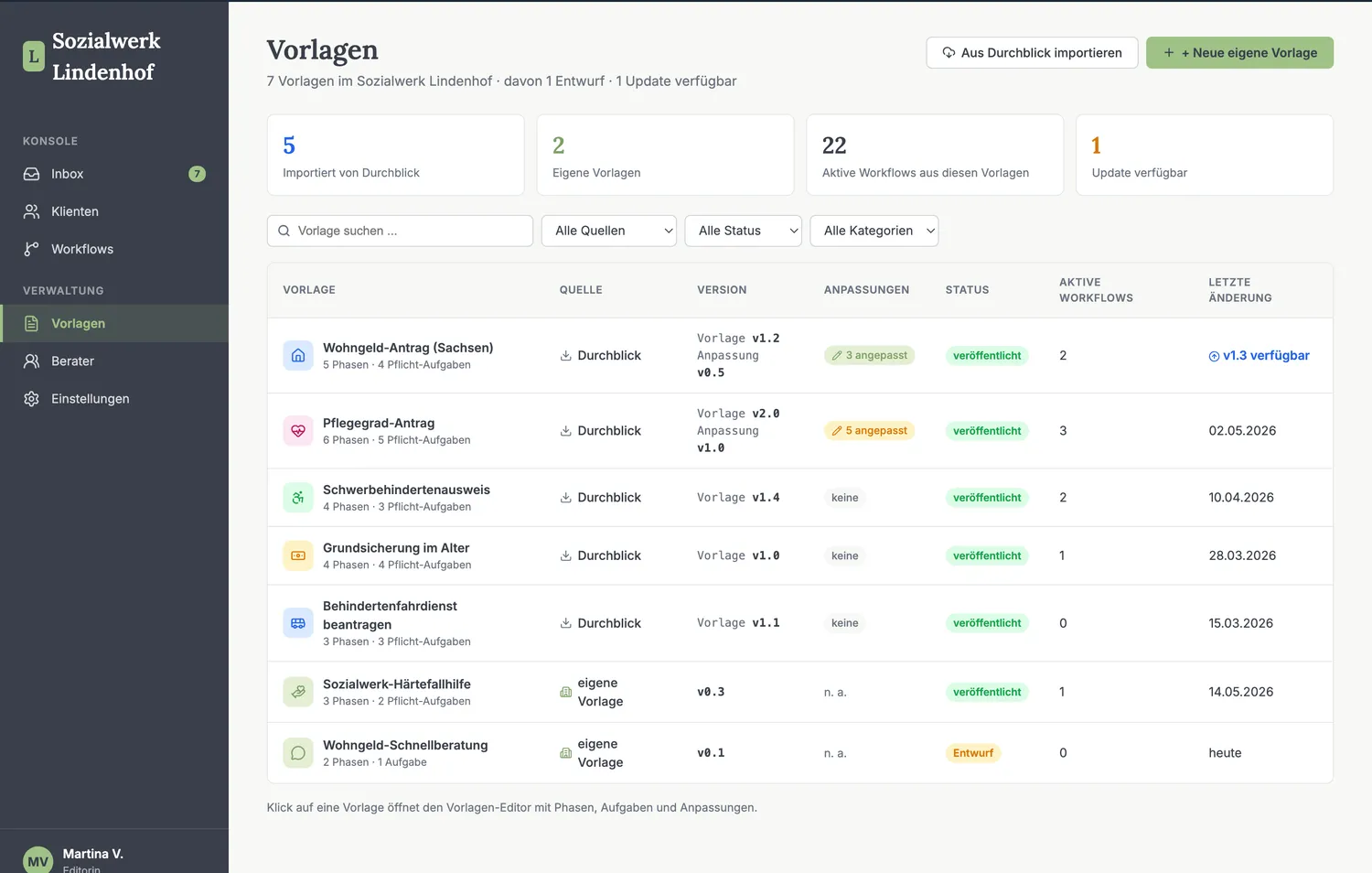Click Martina V. user name
1372x873 pixels.
92,854
